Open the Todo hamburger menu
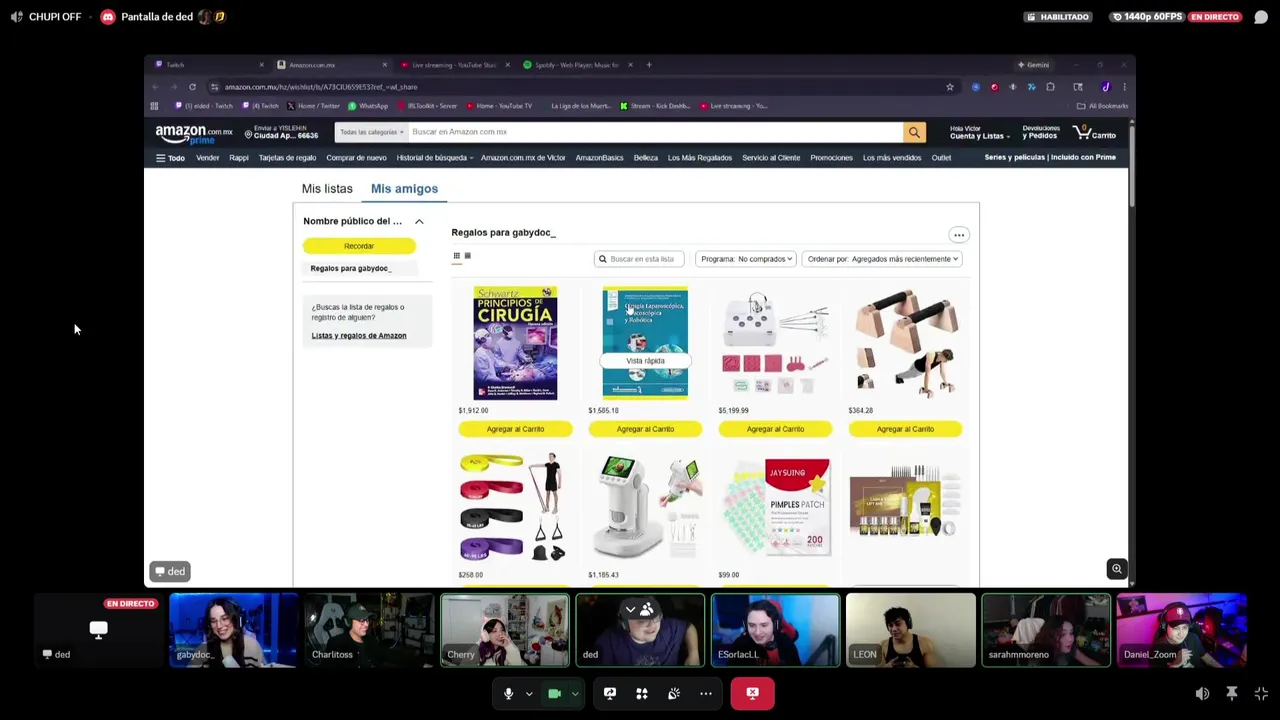The image size is (1280, 720). click(x=170, y=158)
